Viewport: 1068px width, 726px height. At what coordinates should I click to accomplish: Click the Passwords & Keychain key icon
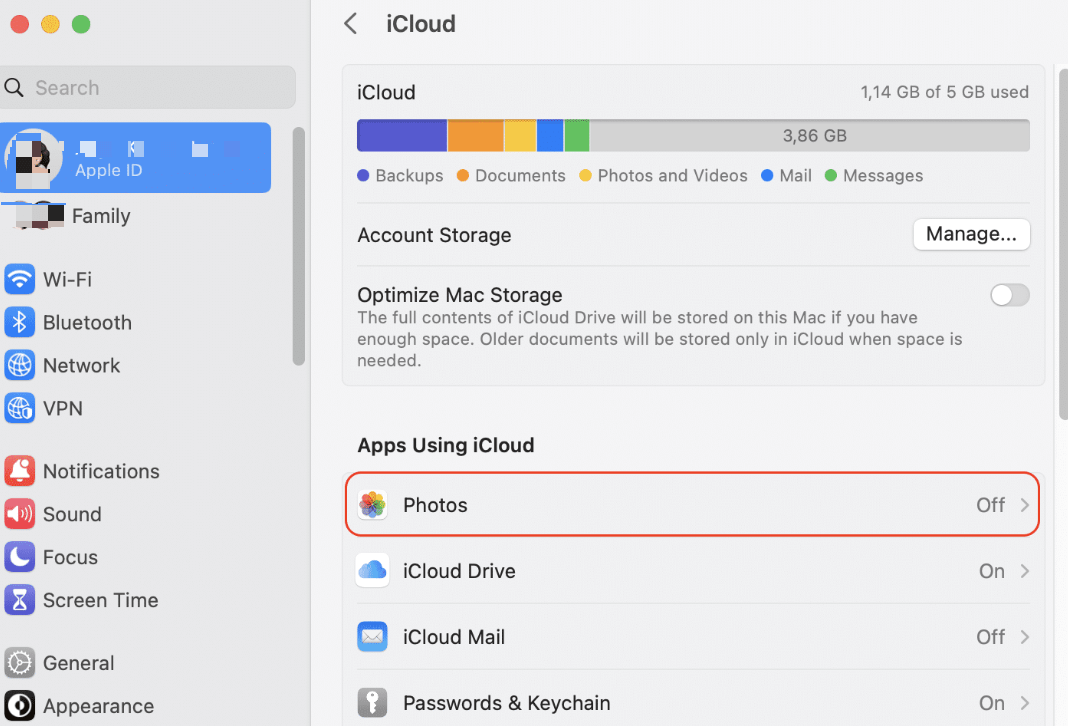click(372, 703)
